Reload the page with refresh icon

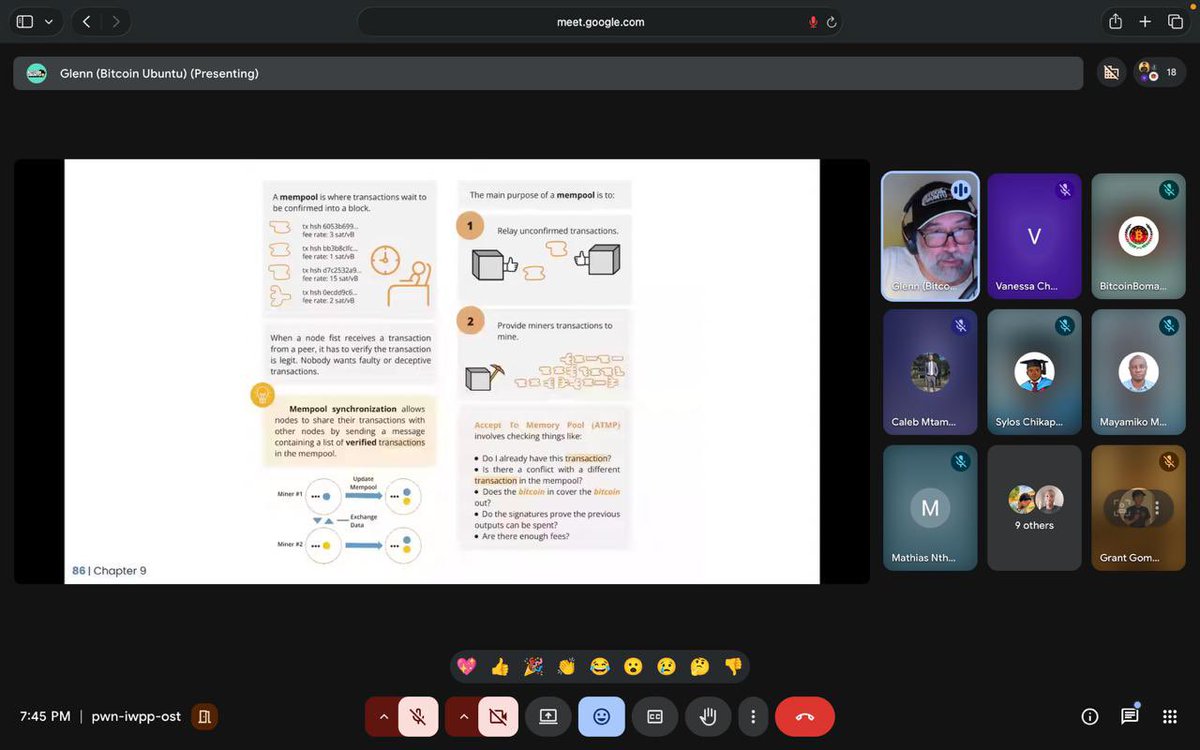click(831, 22)
